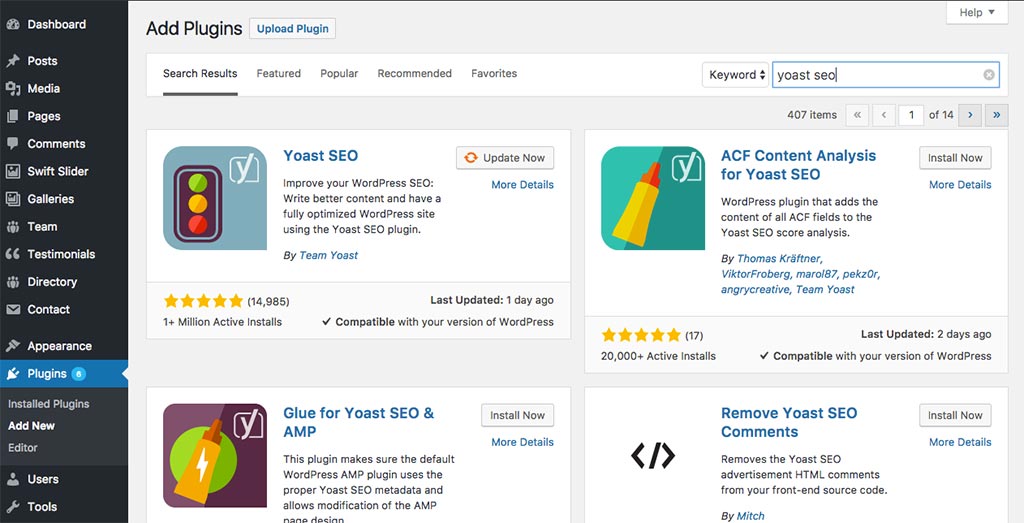Viewport: 1024px width, 523px height.
Task: Switch to the Popular tab
Action: (339, 74)
